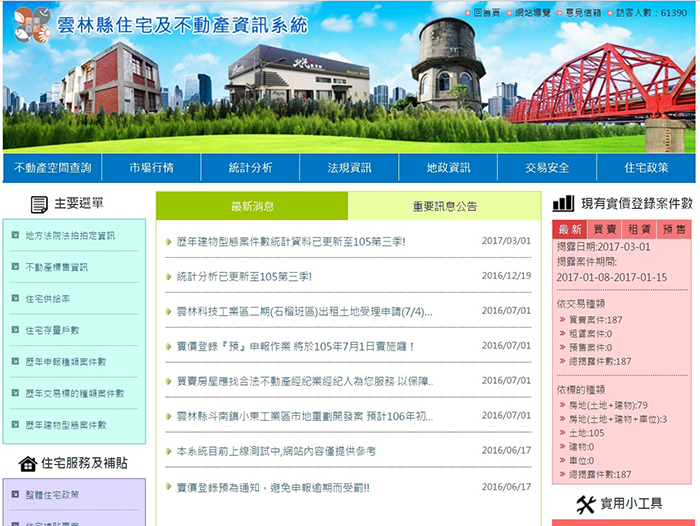Click the 住宅服務及補貼 house icon
This screenshot has height=526, width=700.
coord(28,464)
